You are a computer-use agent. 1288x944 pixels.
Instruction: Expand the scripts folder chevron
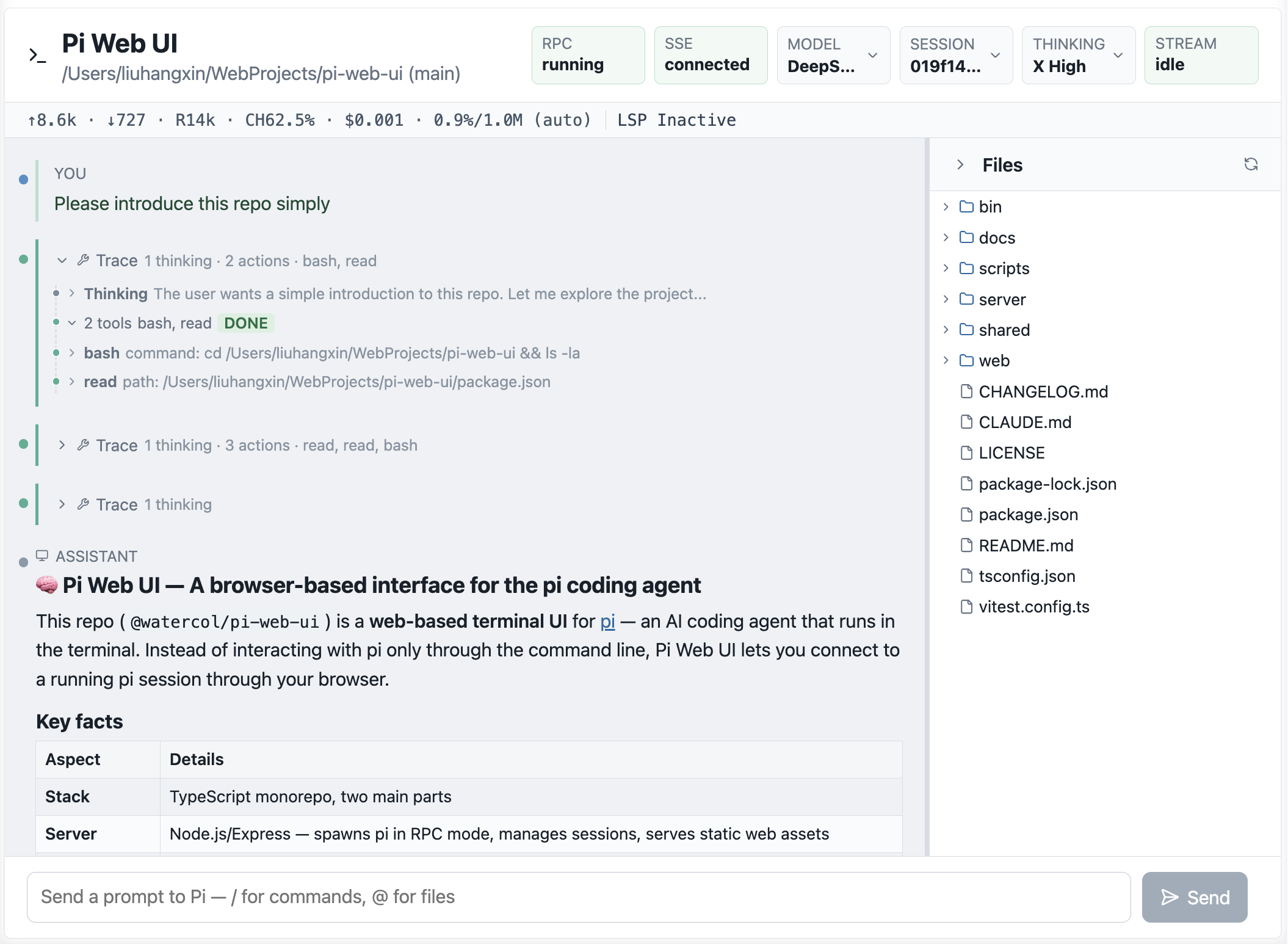tap(946, 268)
